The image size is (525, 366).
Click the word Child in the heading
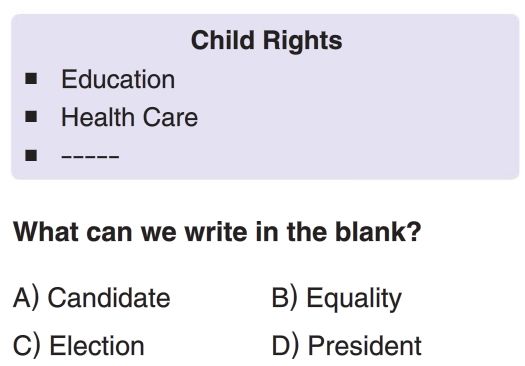pyautogui.click(x=223, y=40)
